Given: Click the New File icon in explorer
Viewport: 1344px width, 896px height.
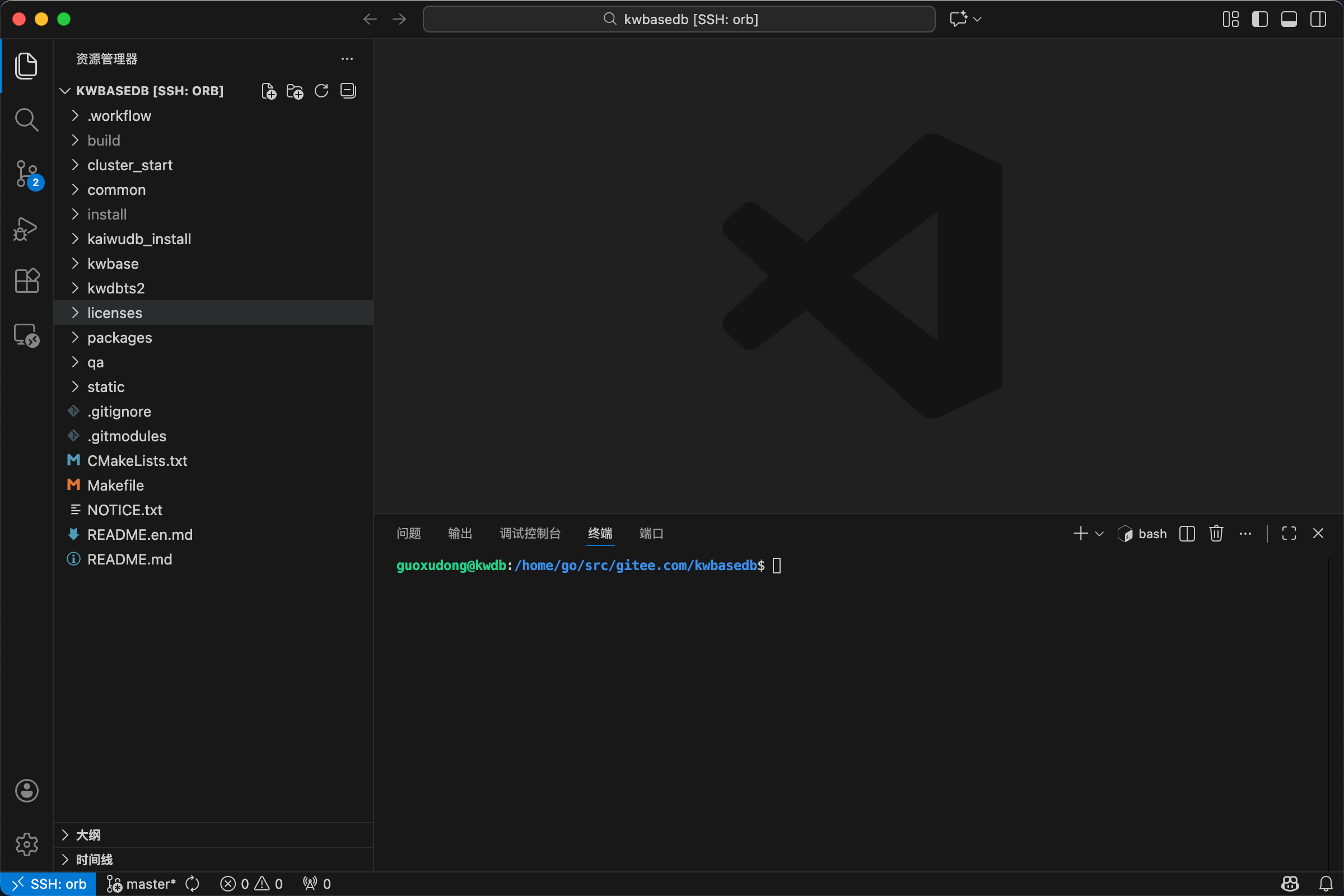Looking at the screenshot, I should 269,91.
